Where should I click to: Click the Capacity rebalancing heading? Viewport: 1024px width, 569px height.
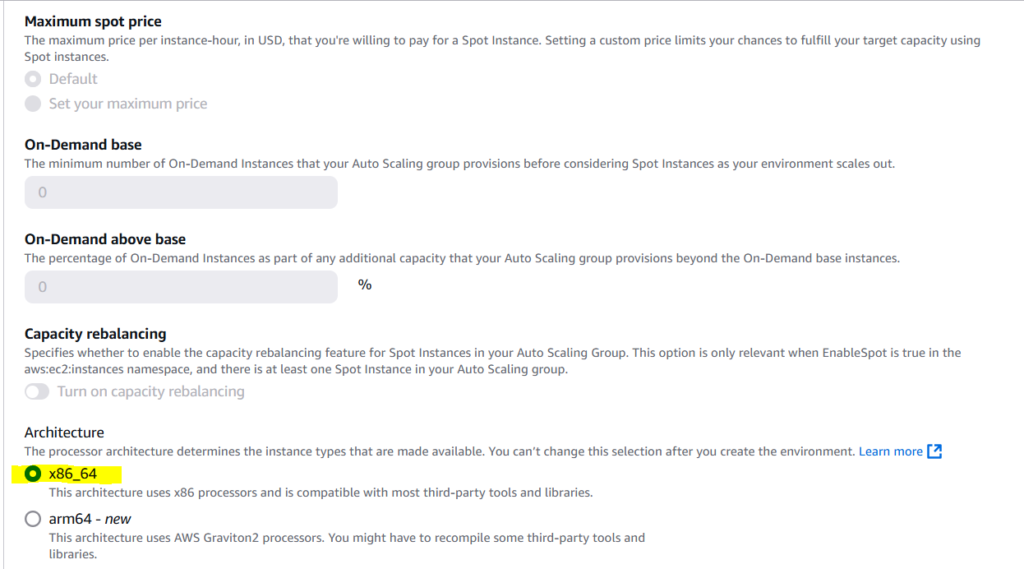95,334
